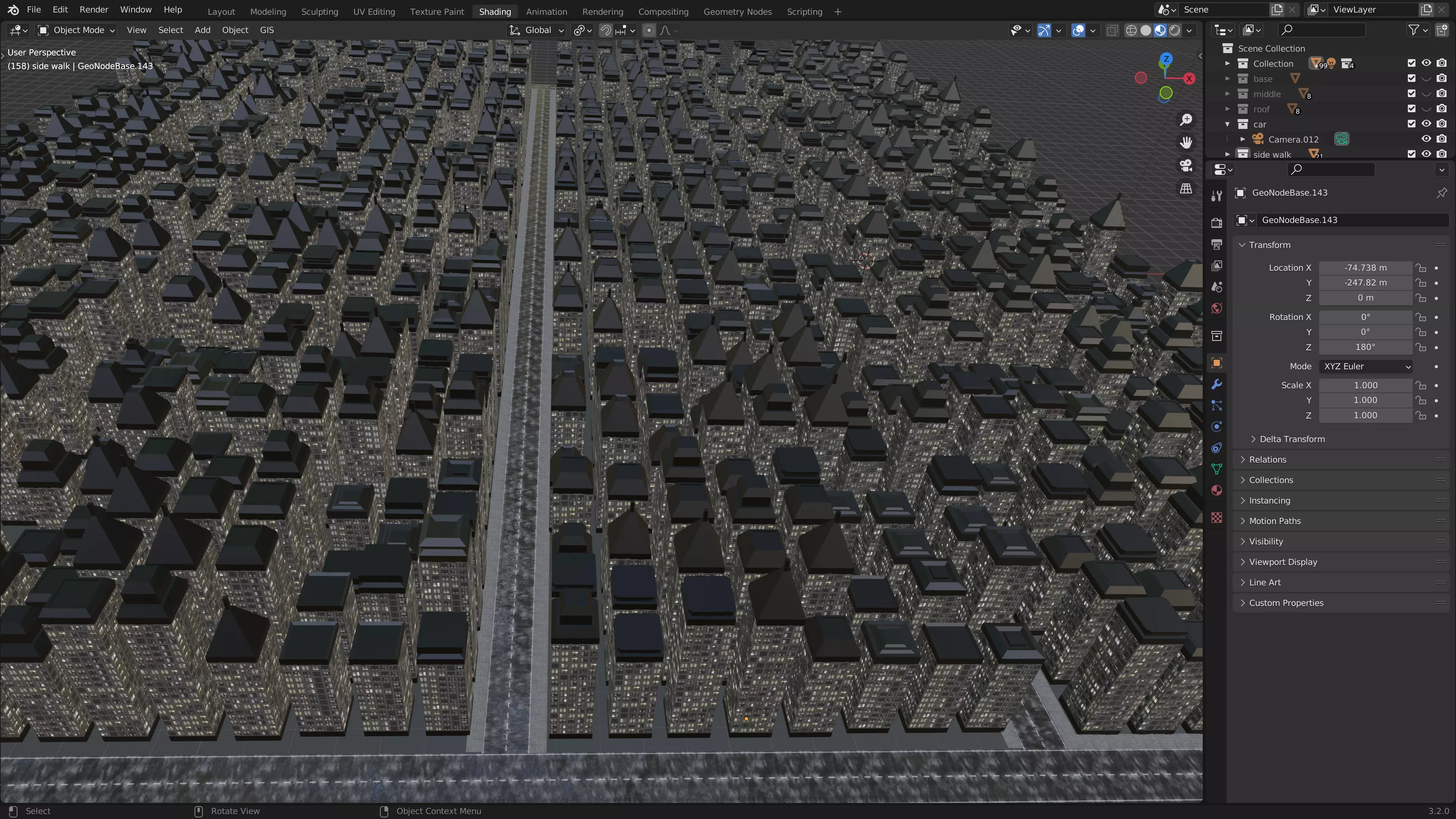Open the Particles properties tab

point(1216,405)
